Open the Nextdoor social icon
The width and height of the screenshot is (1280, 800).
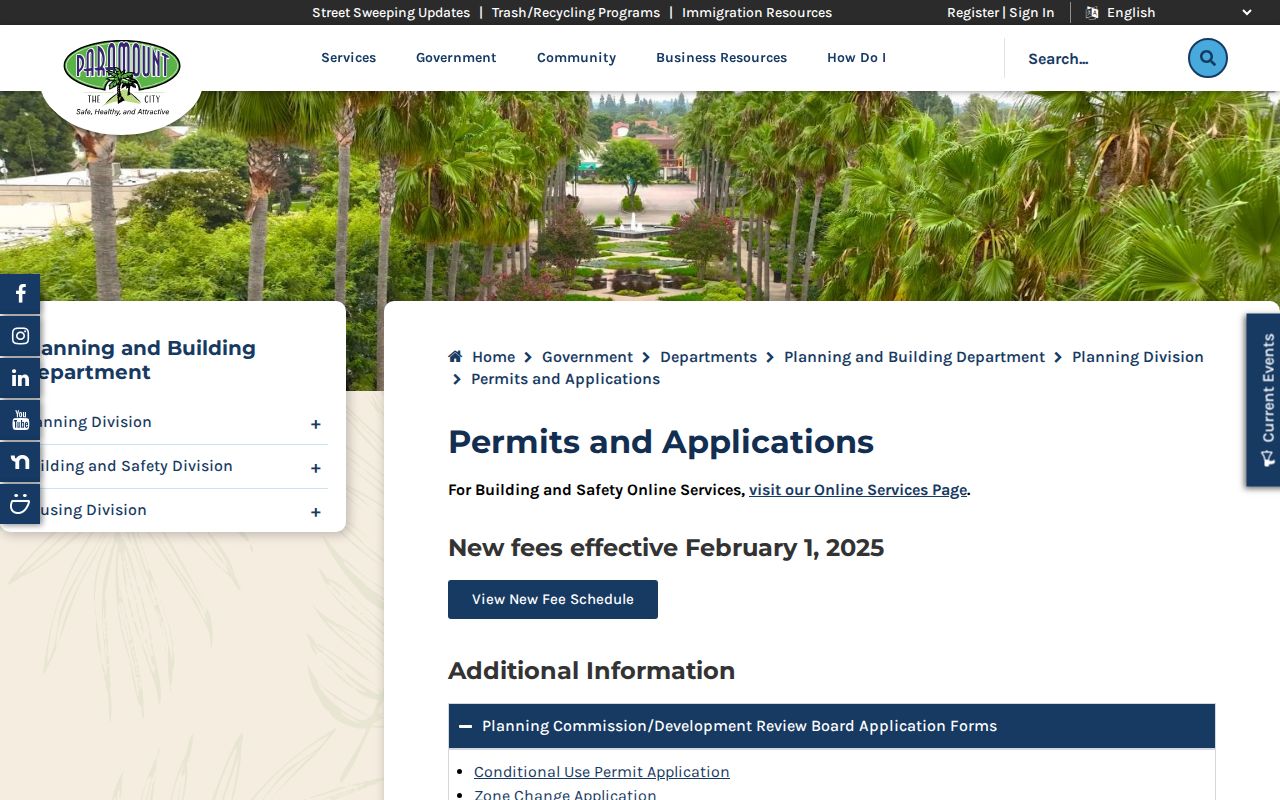[20, 462]
